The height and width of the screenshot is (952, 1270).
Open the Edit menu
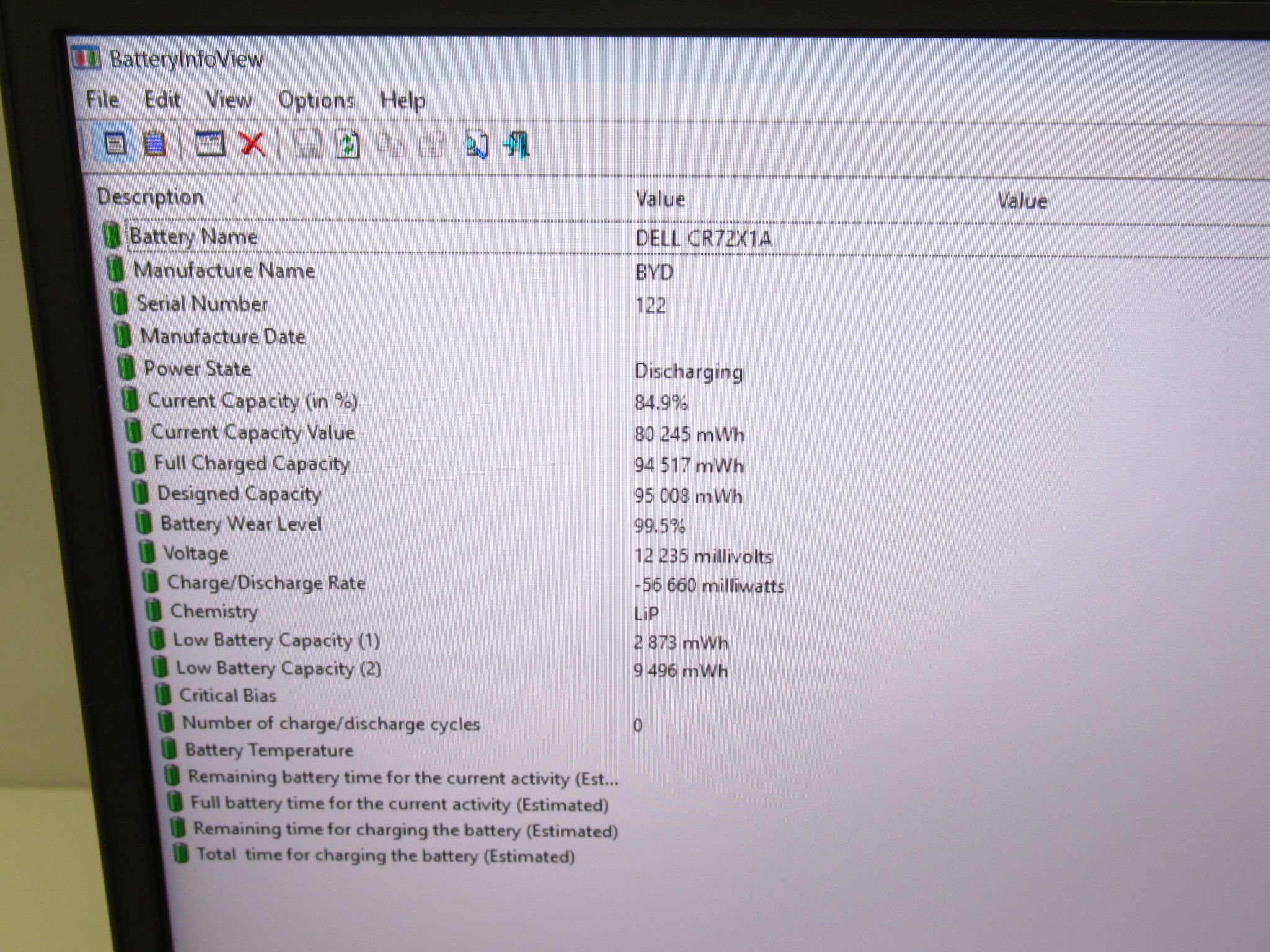point(162,100)
